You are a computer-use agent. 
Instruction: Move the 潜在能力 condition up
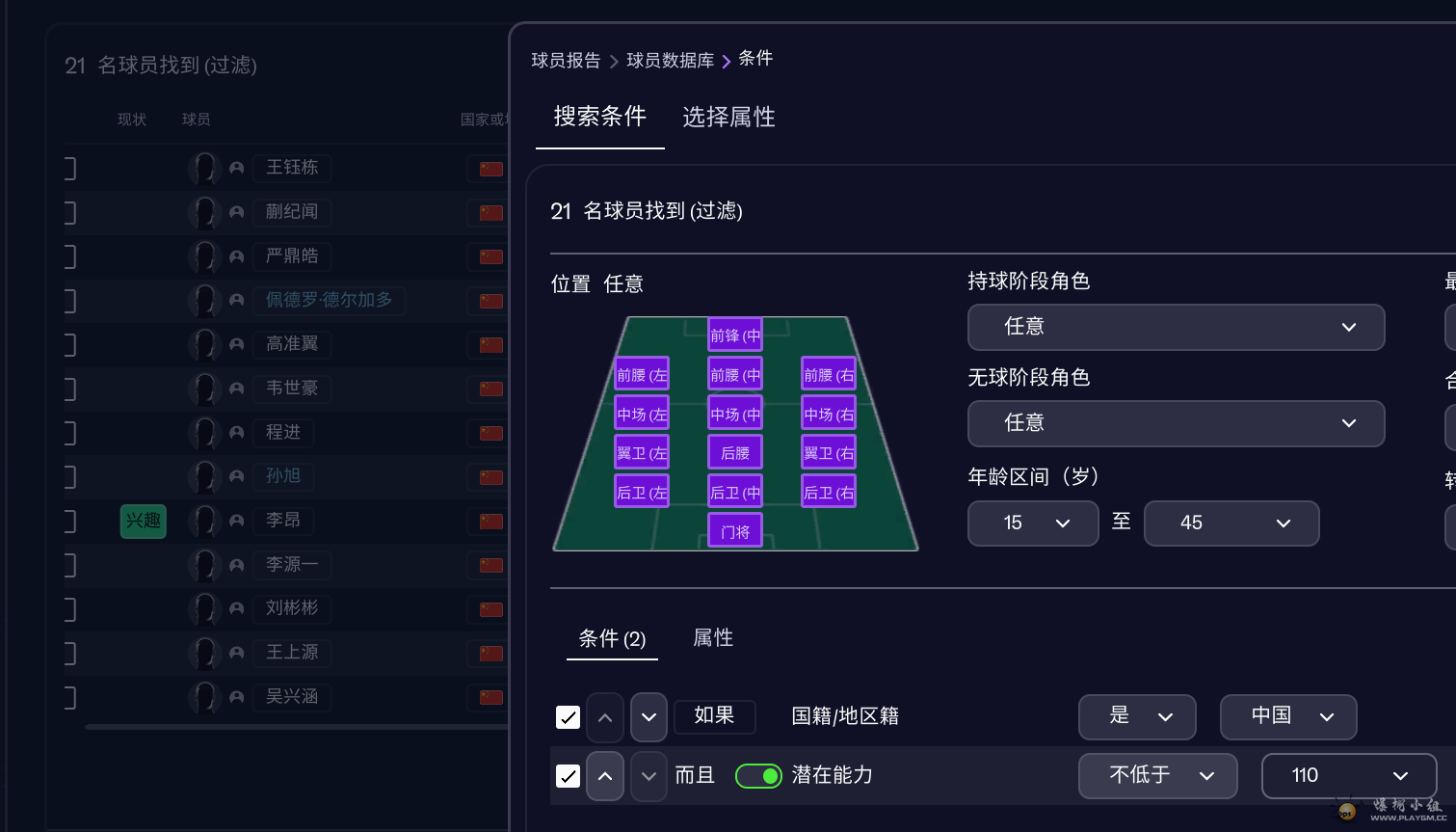pyautogui.click(x=605, y=776)
